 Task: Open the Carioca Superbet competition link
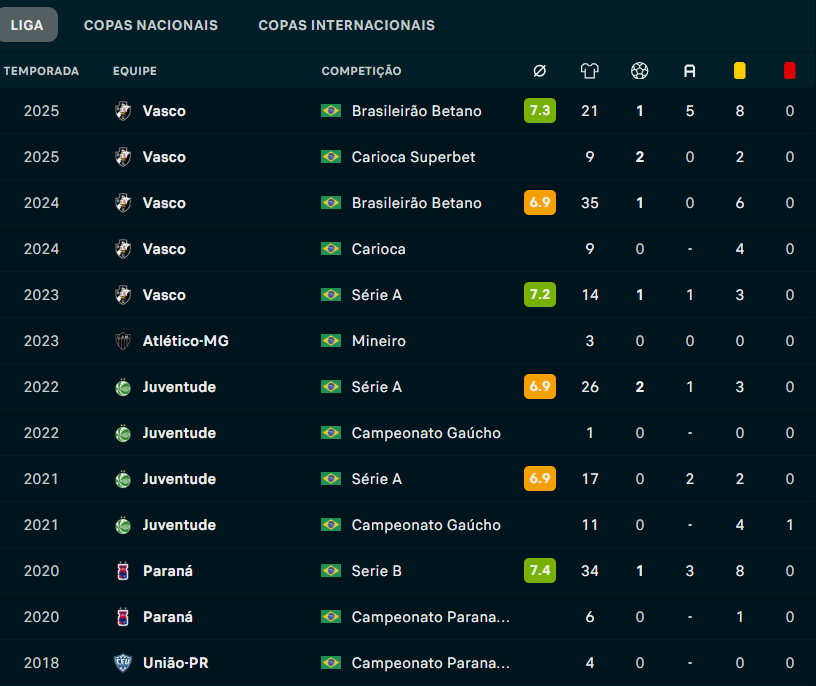click(413, 157)
